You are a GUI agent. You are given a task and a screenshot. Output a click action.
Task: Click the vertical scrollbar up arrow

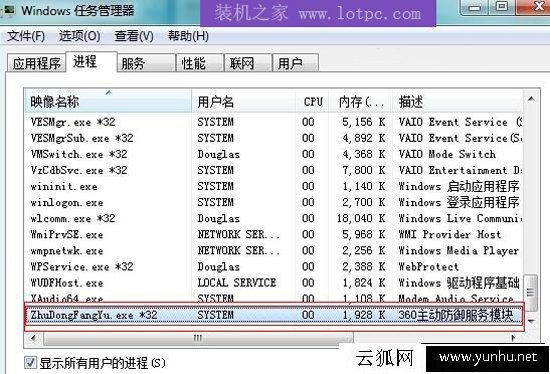pyautogui.click(x=531, y=100)
